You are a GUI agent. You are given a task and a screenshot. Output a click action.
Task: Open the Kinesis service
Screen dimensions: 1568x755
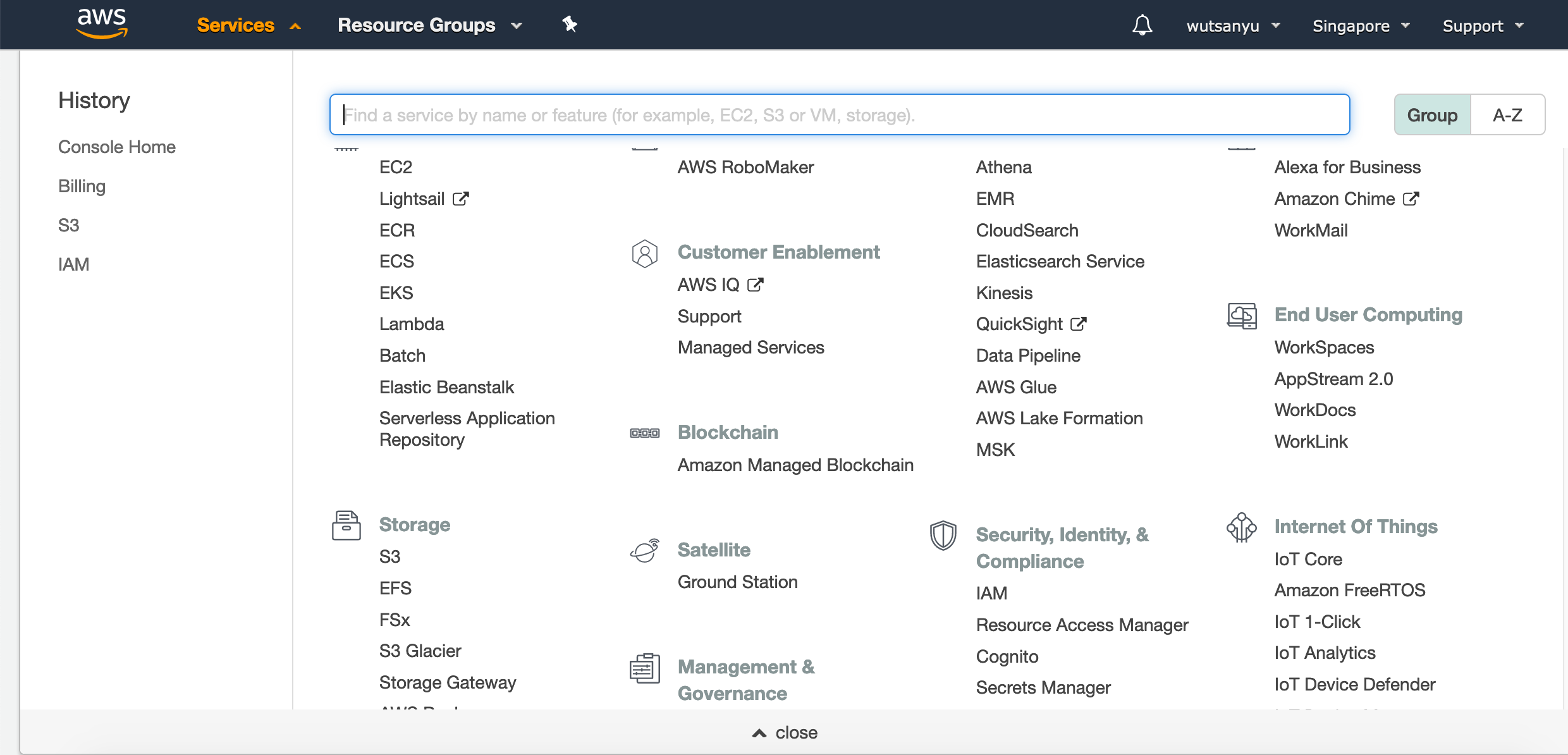pyautogui.click(x=1005, y=293)
